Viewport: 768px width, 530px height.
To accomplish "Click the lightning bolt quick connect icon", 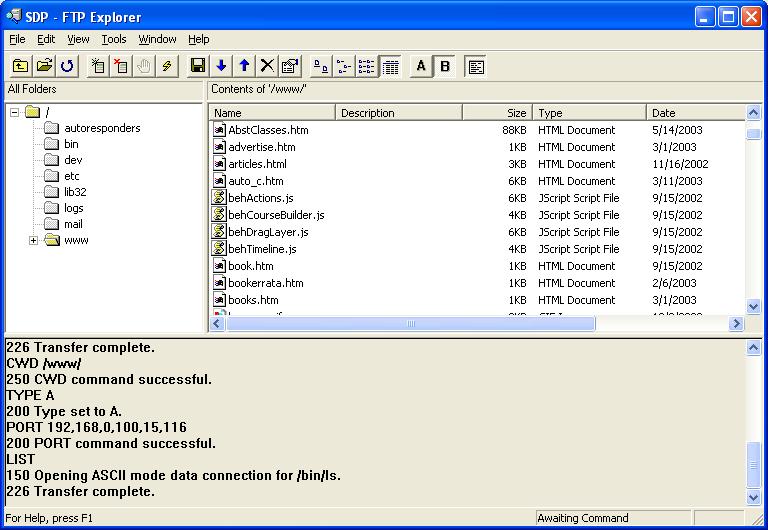I will click(167, 66).
